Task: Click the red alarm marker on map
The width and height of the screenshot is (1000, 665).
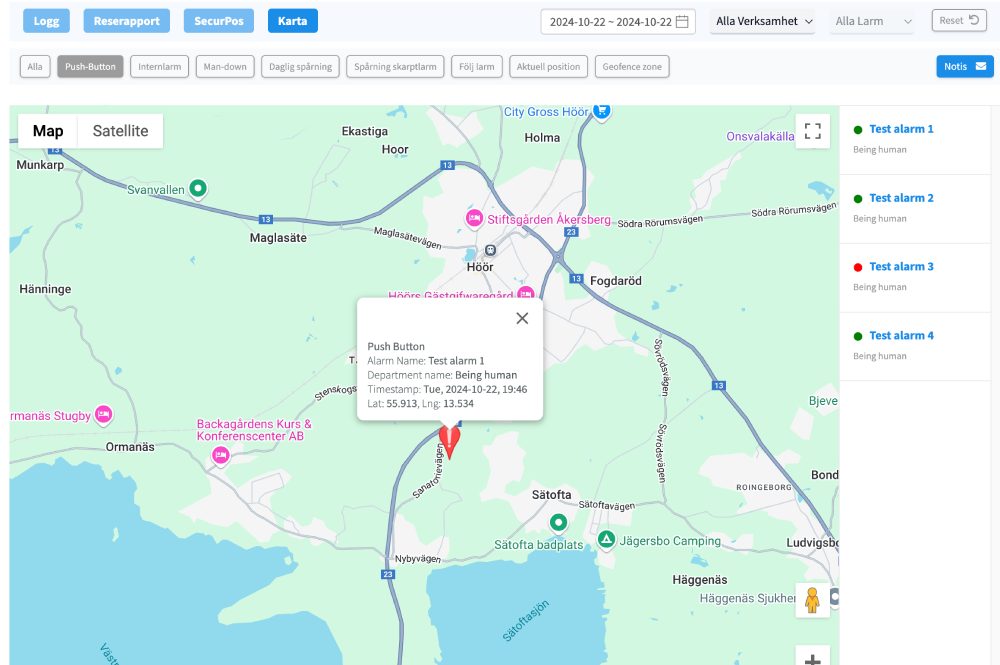Action: pyautogui.click(x=450, y=440)
